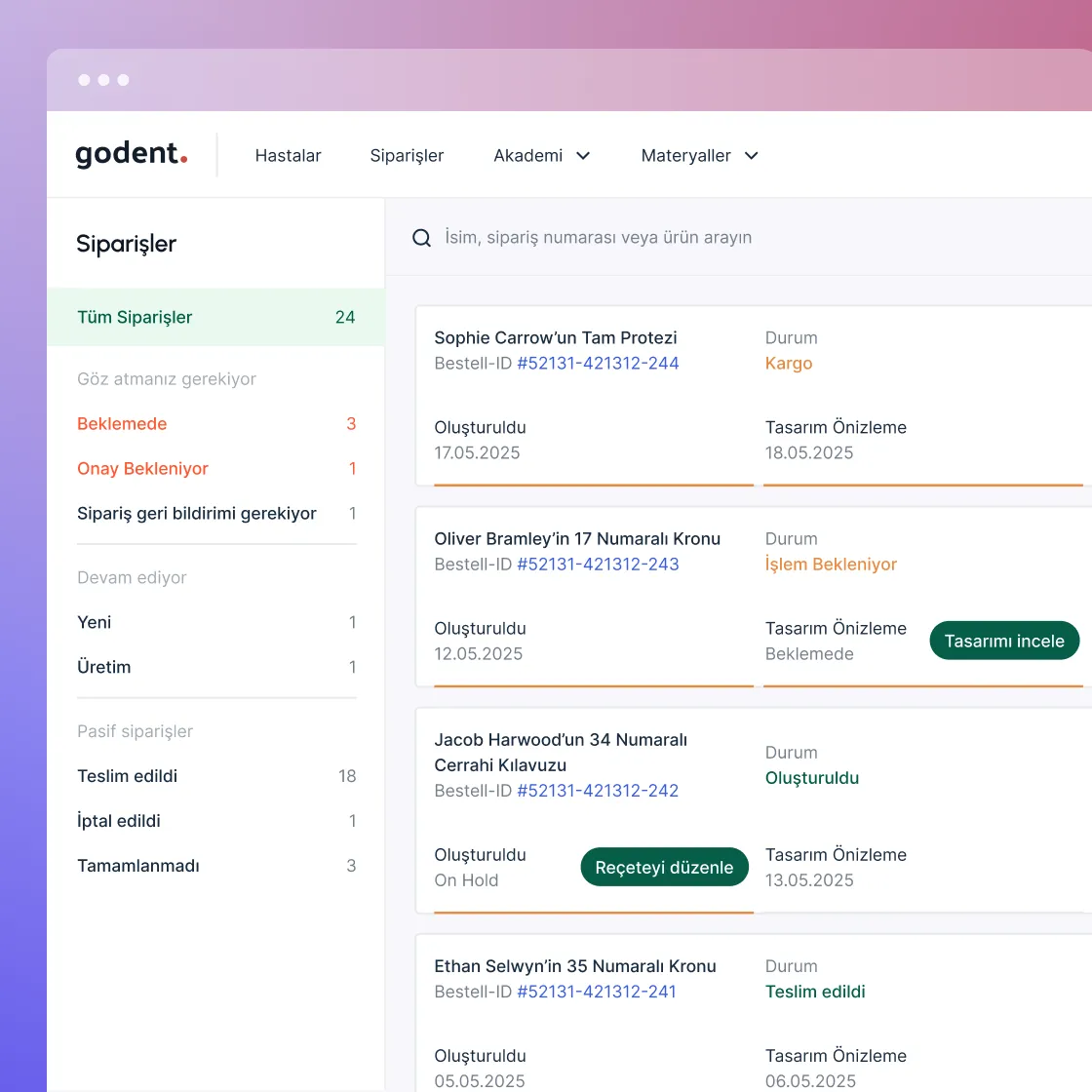Click the 18.05.2025 design preview date
Viewport: 1092px width, 1092px height.
click(x=808, y=452)
